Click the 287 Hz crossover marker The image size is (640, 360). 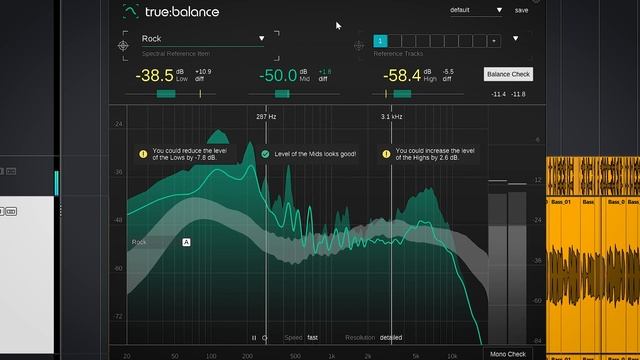tap(266, 117)
